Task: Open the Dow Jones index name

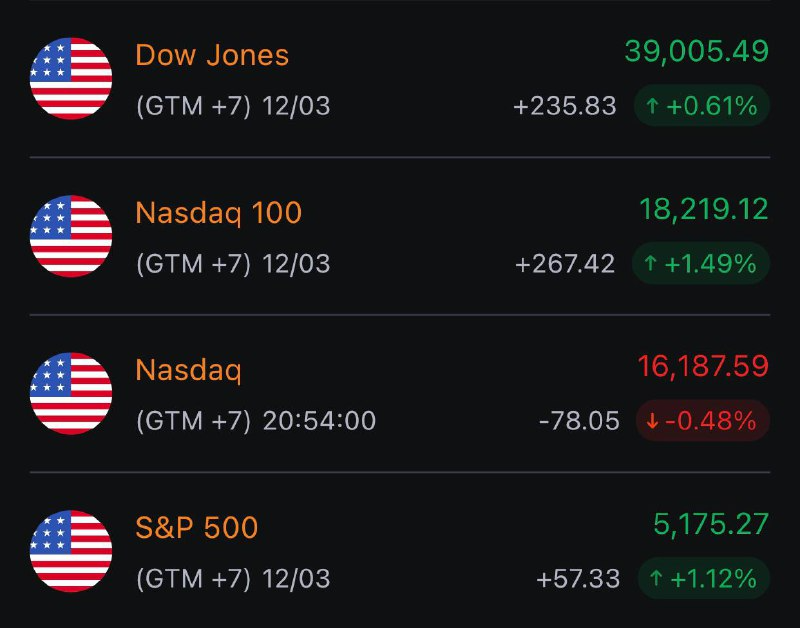Action: point(212,55)
